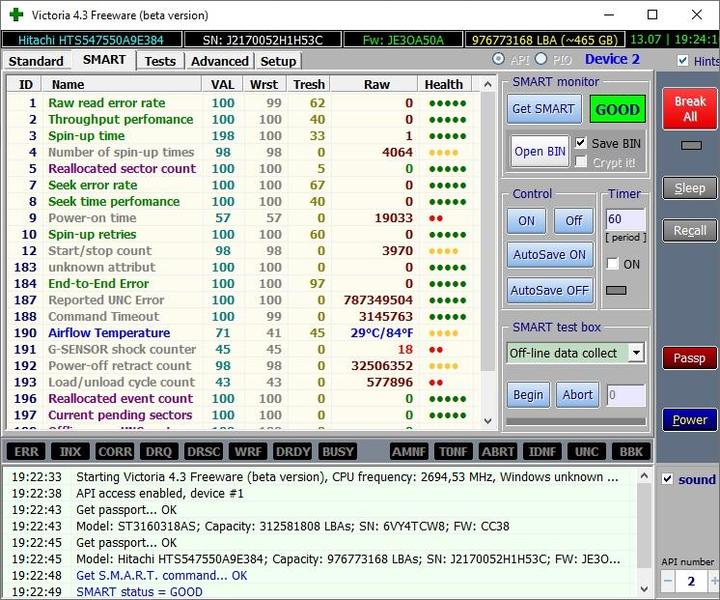Decrease API number with minus button
The width and height of the screenshot is (720, 600).
tap(668, 580)
